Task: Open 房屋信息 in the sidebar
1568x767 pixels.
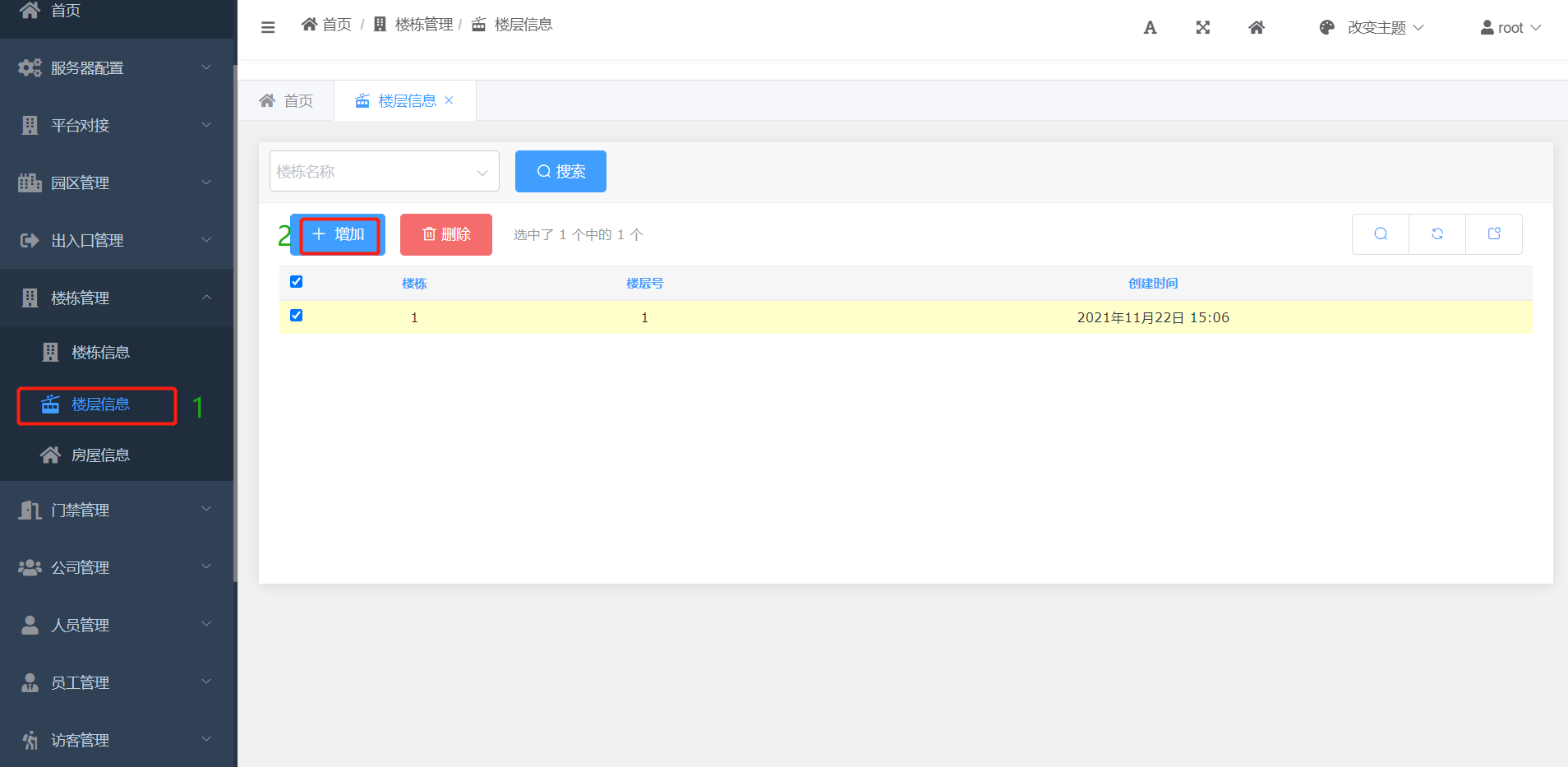Action: click(99, 455)
